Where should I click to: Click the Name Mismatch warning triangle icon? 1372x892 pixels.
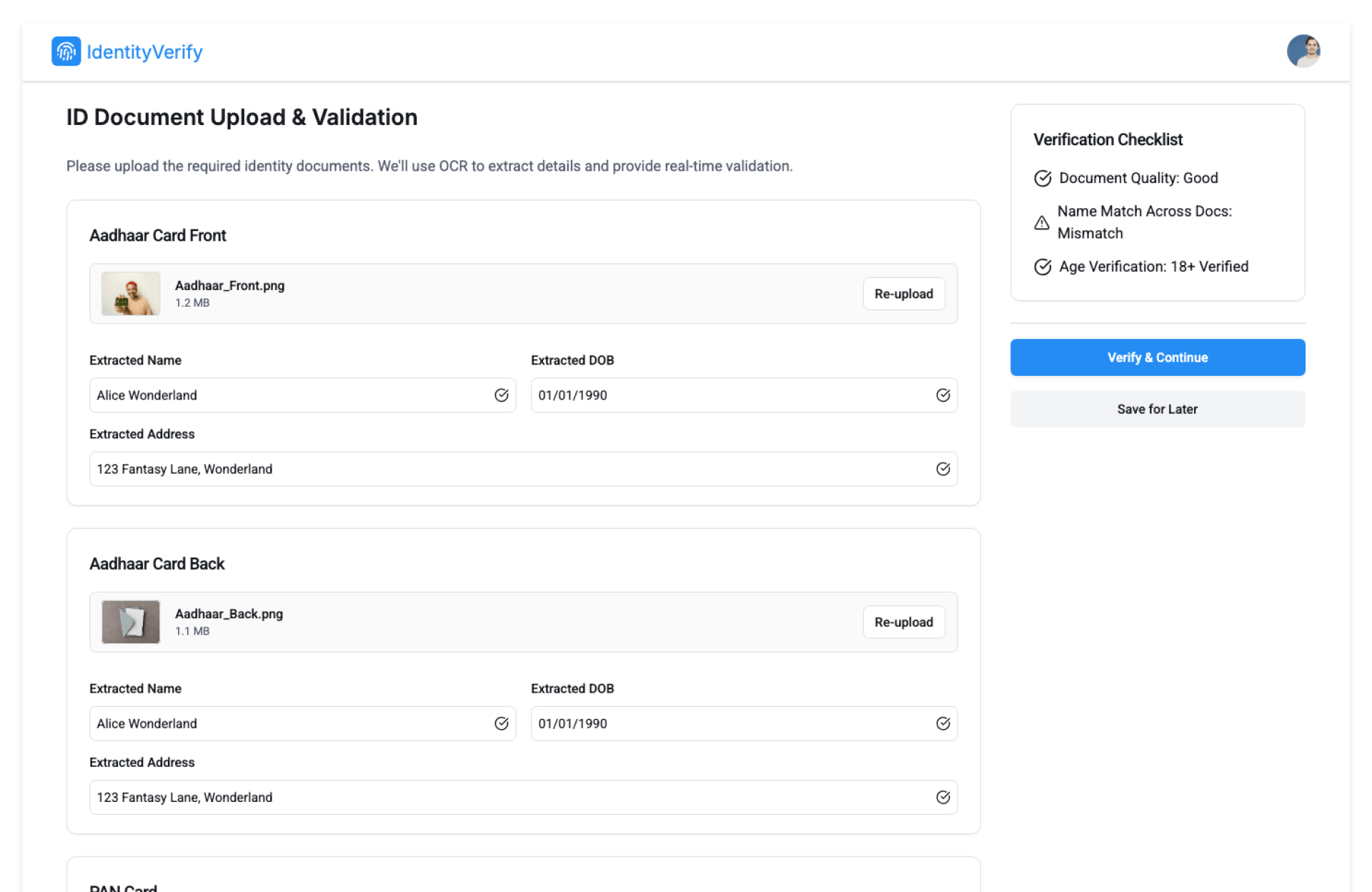(1042, 222)
